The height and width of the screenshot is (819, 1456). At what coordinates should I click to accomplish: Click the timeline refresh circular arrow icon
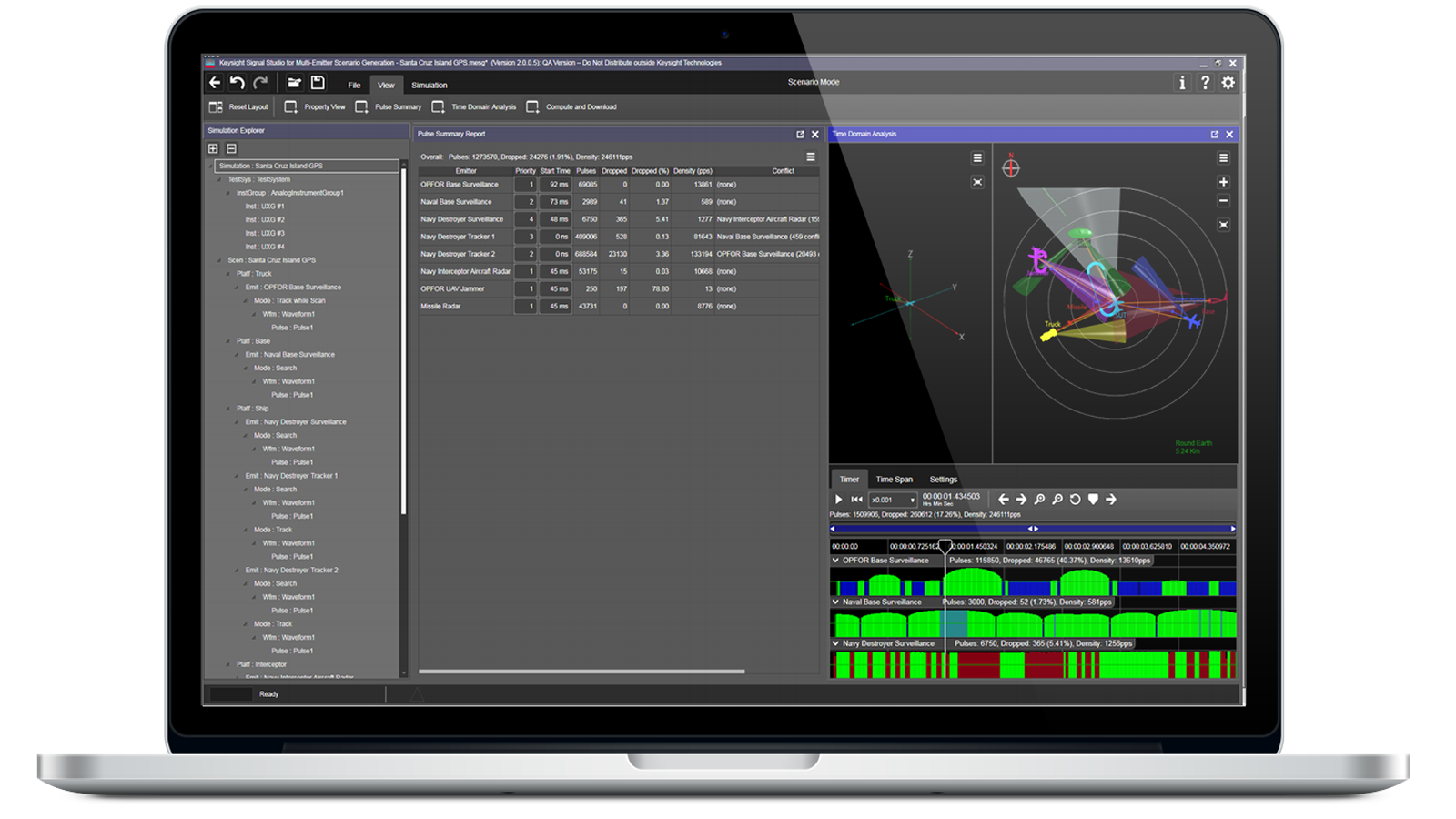(1075, 500)
